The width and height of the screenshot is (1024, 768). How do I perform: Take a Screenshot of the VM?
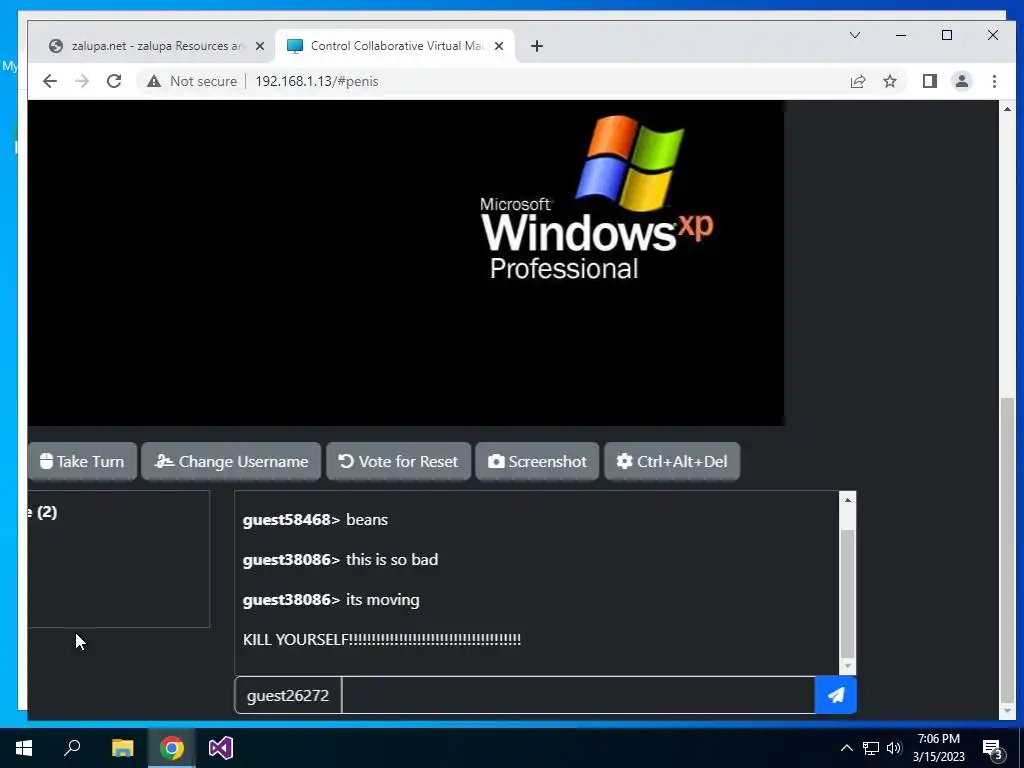click(537, 461)
